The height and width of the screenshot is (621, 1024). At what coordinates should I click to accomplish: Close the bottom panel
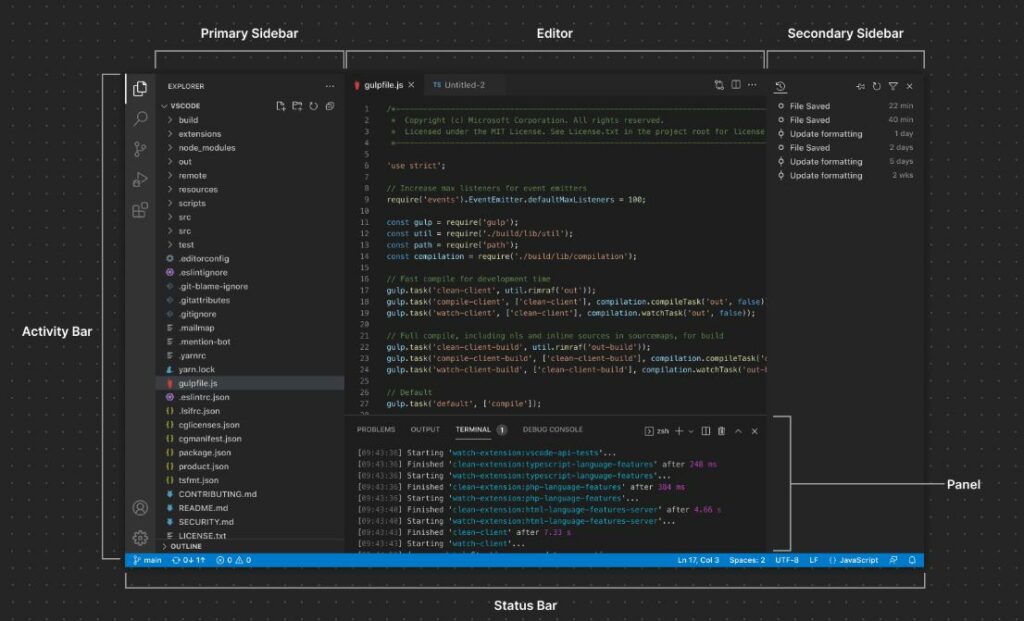point(754,431)
